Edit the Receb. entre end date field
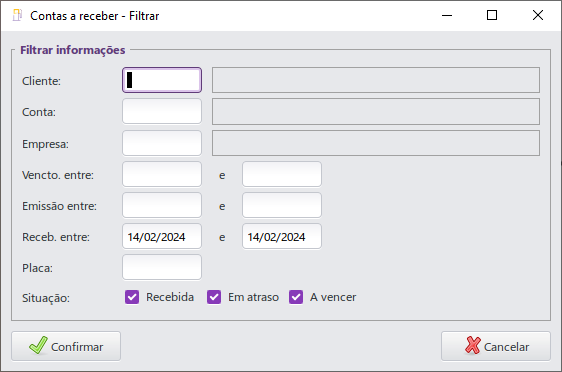The width and height of the screenshot is (562, 372). (282, 237)
